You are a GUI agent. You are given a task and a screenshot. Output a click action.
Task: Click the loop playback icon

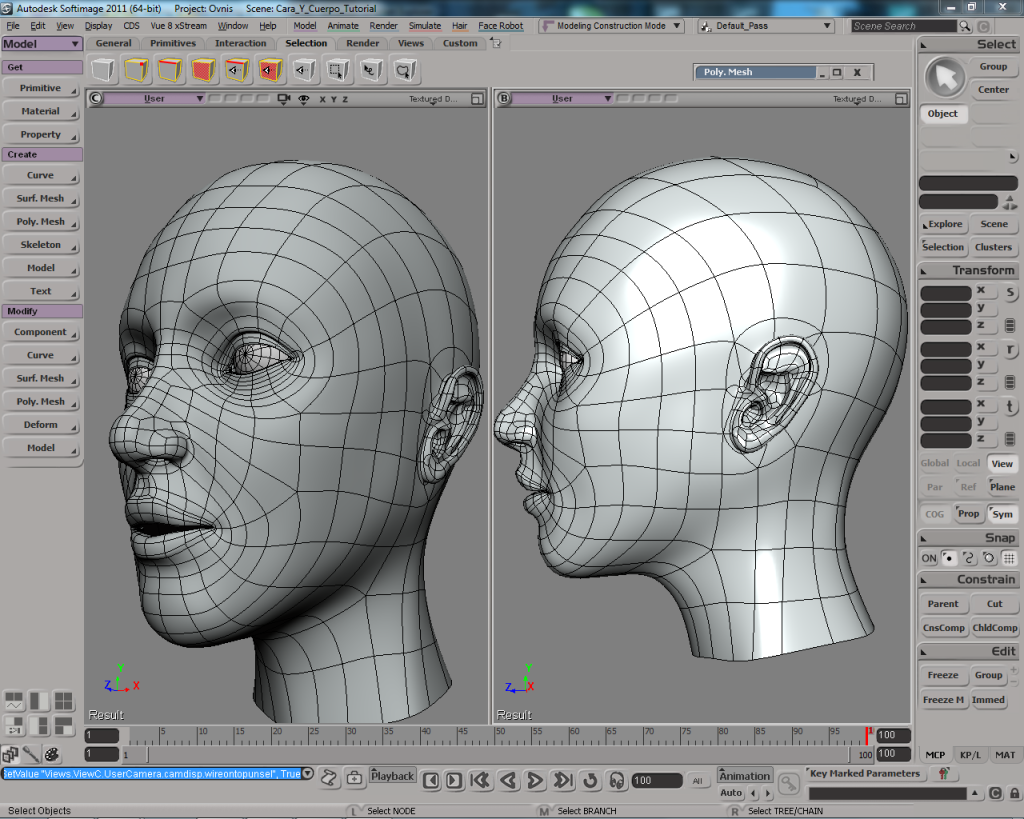pos(590,780)
